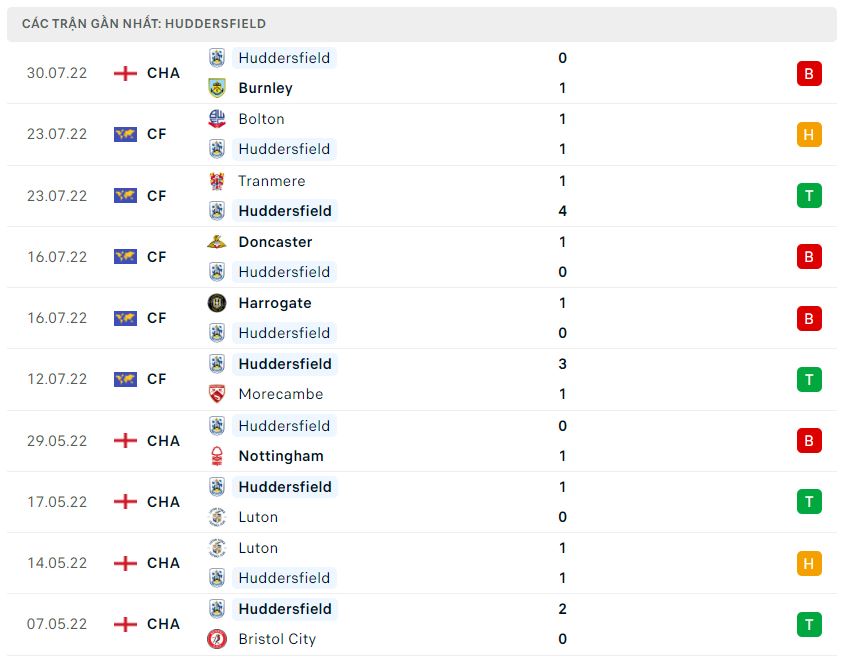Click the Harrogate club crest icon

coord(217,303)
